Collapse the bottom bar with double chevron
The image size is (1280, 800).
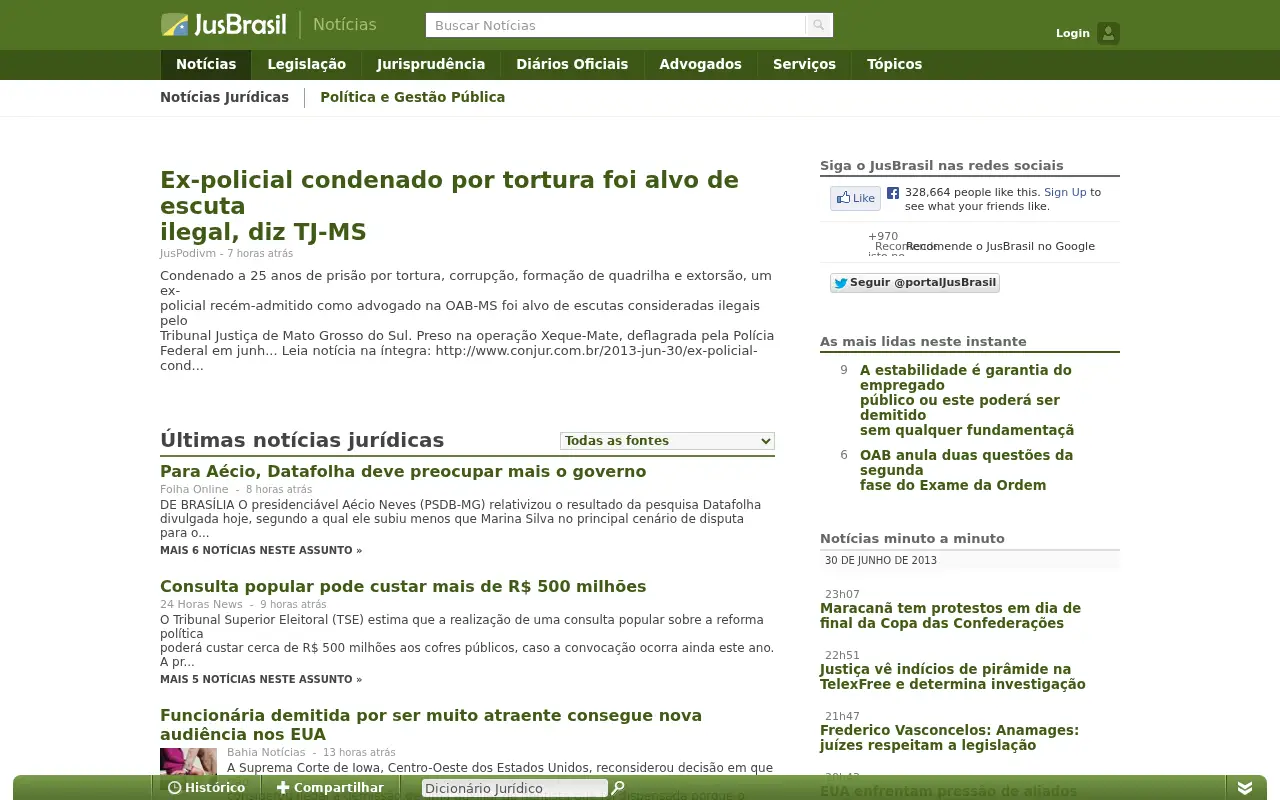[x=1245, y=788]
